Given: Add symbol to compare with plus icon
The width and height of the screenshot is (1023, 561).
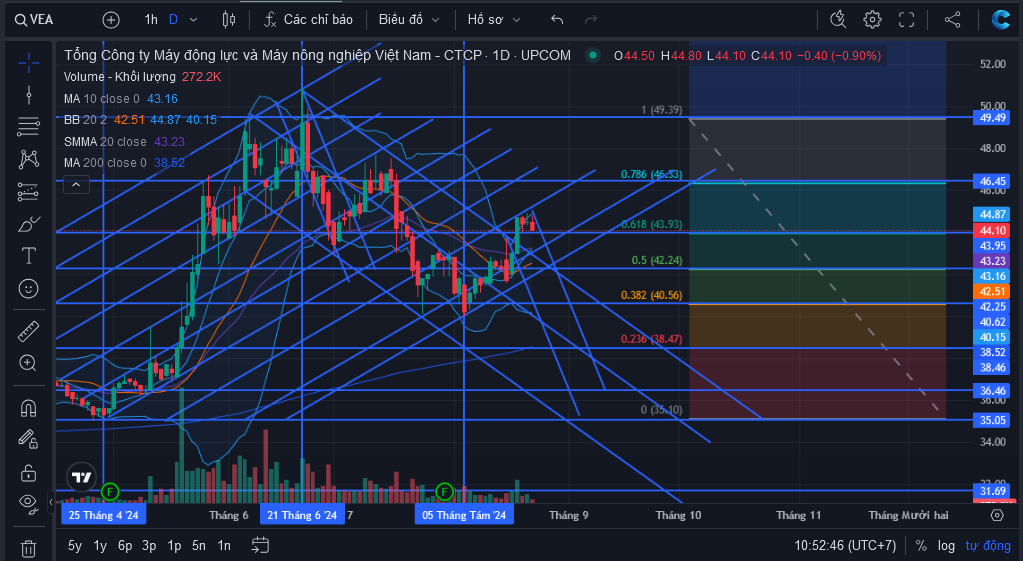Looking at the screenshot, I should point(111,20).
